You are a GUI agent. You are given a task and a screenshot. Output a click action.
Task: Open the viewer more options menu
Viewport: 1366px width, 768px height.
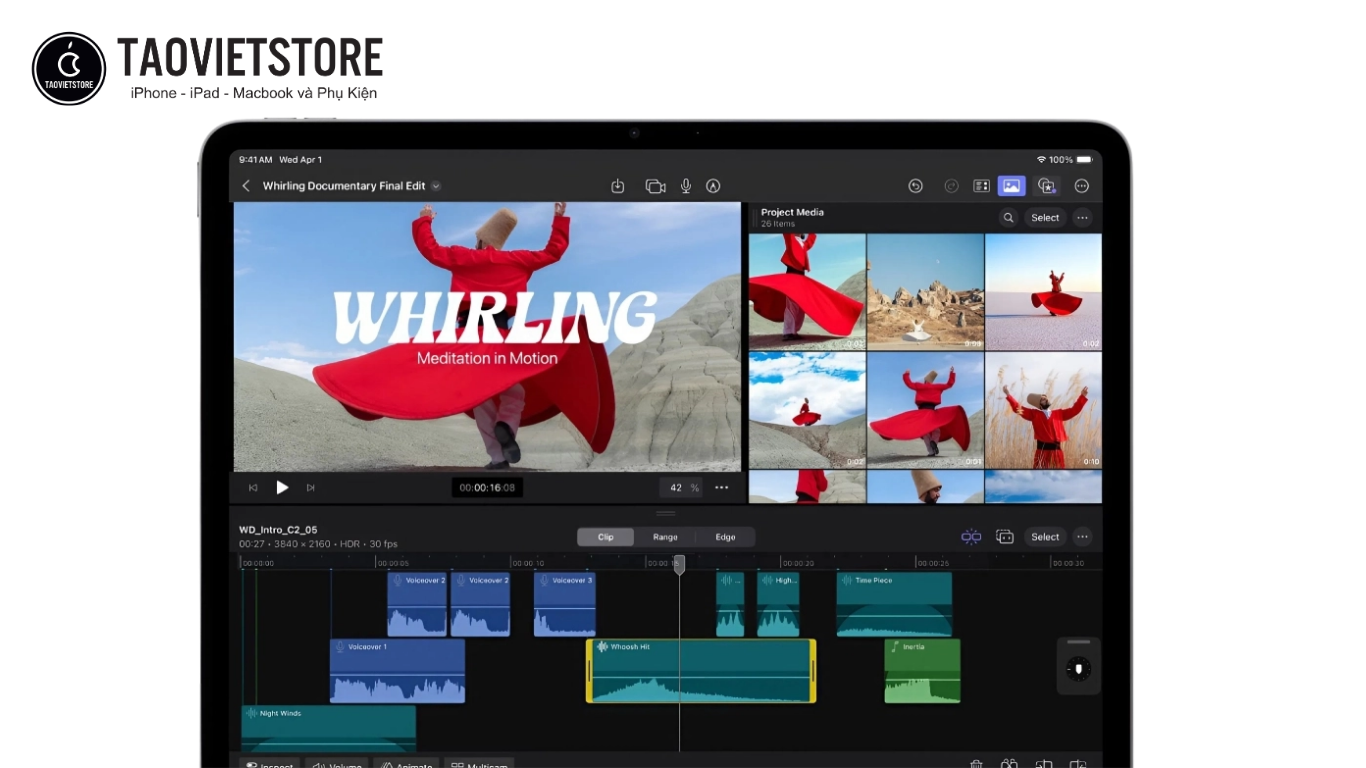tap(722, 488)
